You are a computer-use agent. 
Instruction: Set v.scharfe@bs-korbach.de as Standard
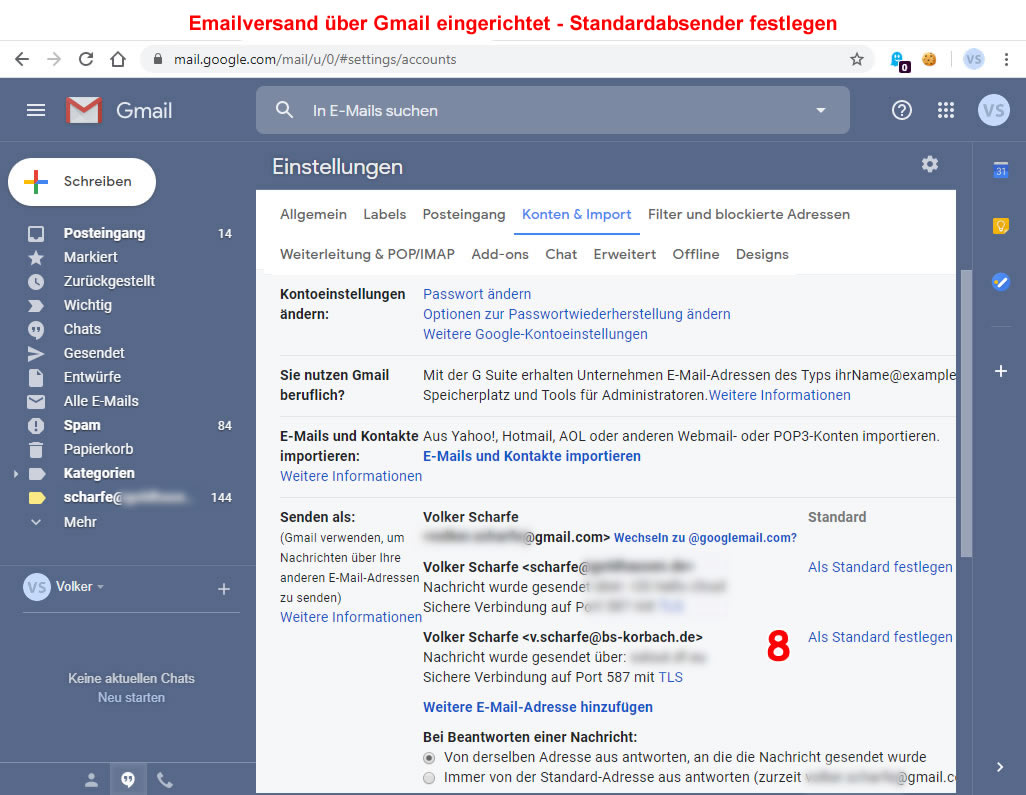(880, 637)
